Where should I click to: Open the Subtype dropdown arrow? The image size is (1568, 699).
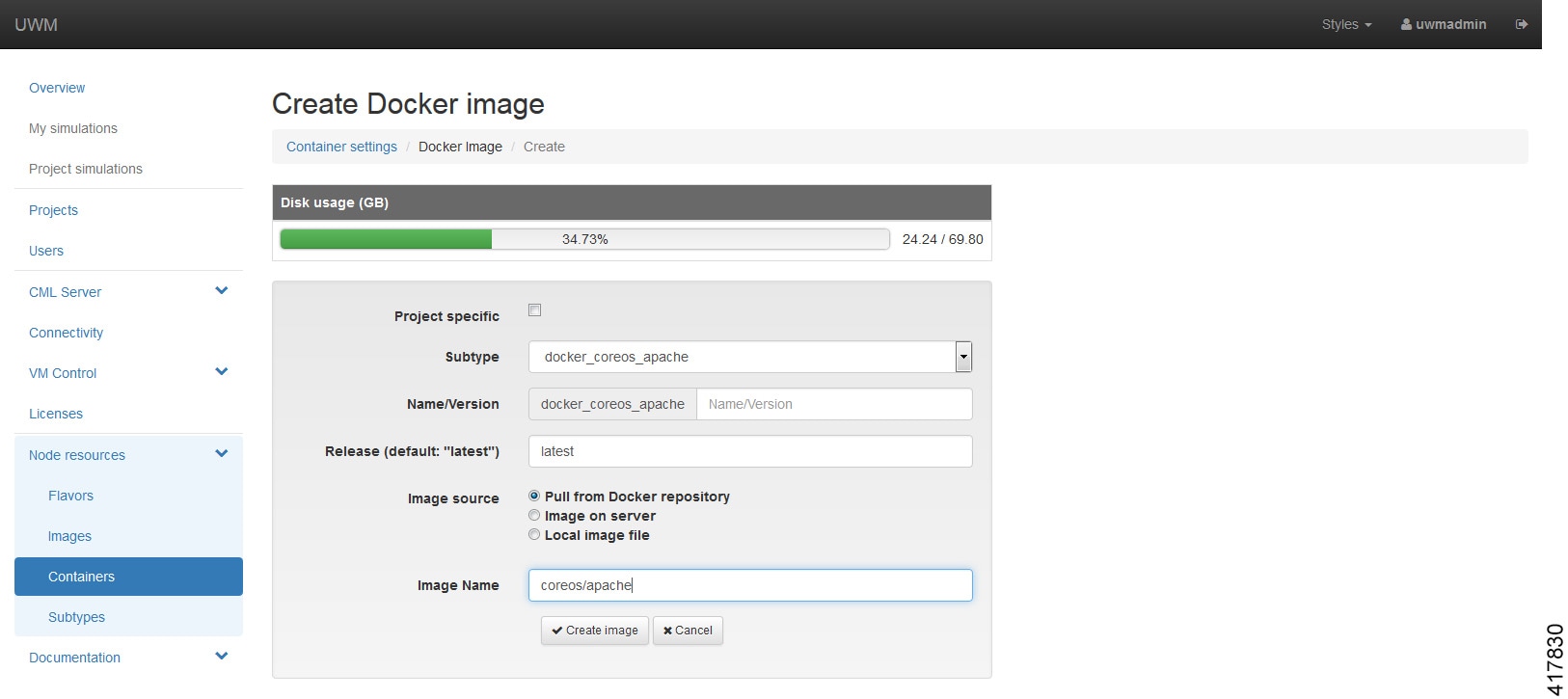962,357
